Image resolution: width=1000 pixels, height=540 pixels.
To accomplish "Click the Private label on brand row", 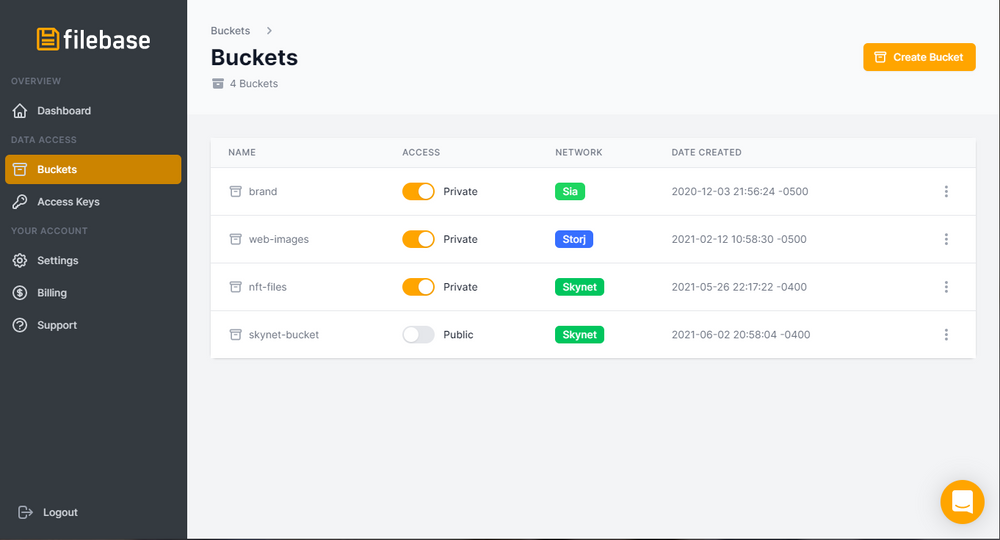I will [460, 191].
